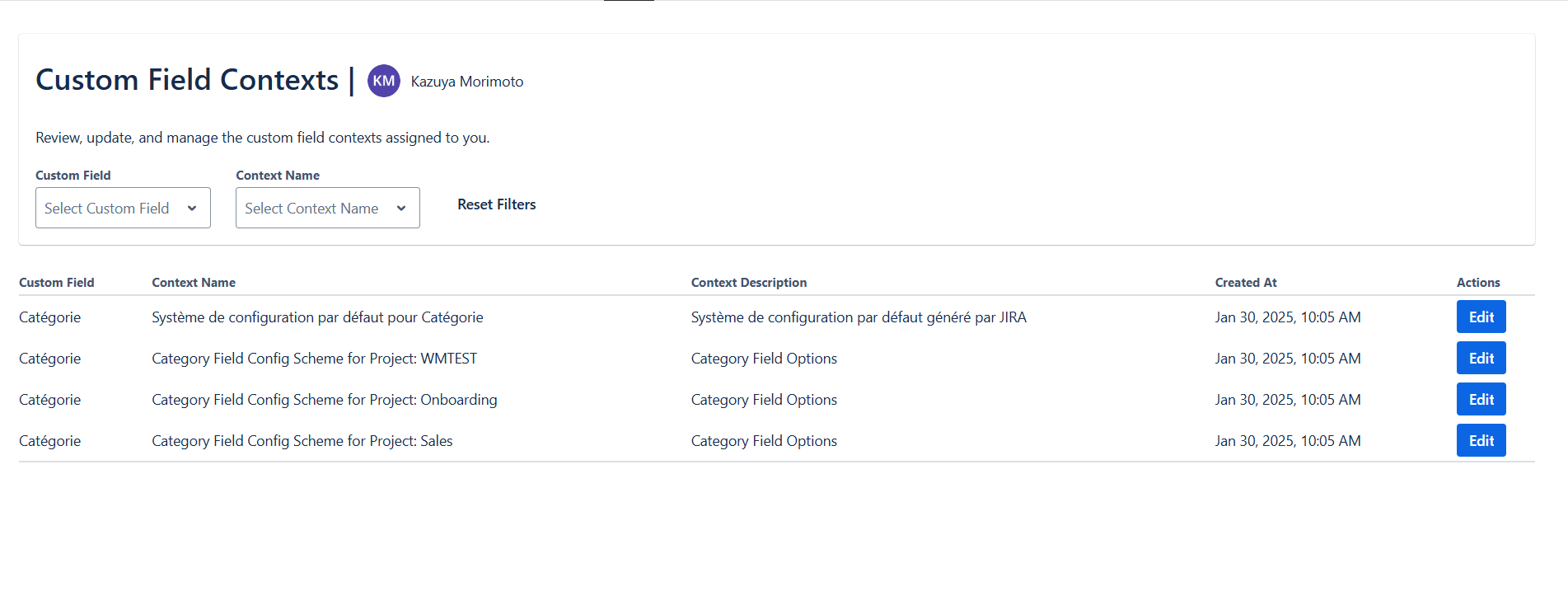Select the Kazuya Morimoto user name
Screen dimensions: 1568x596
467,82
